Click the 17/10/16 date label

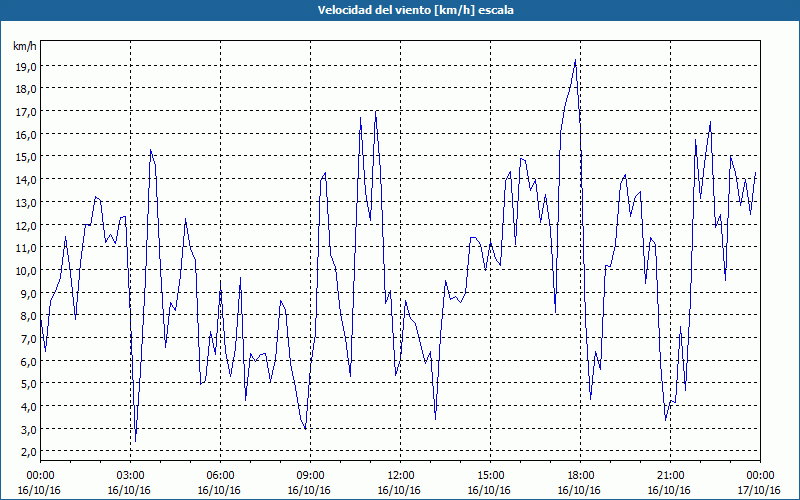point(759,490)
